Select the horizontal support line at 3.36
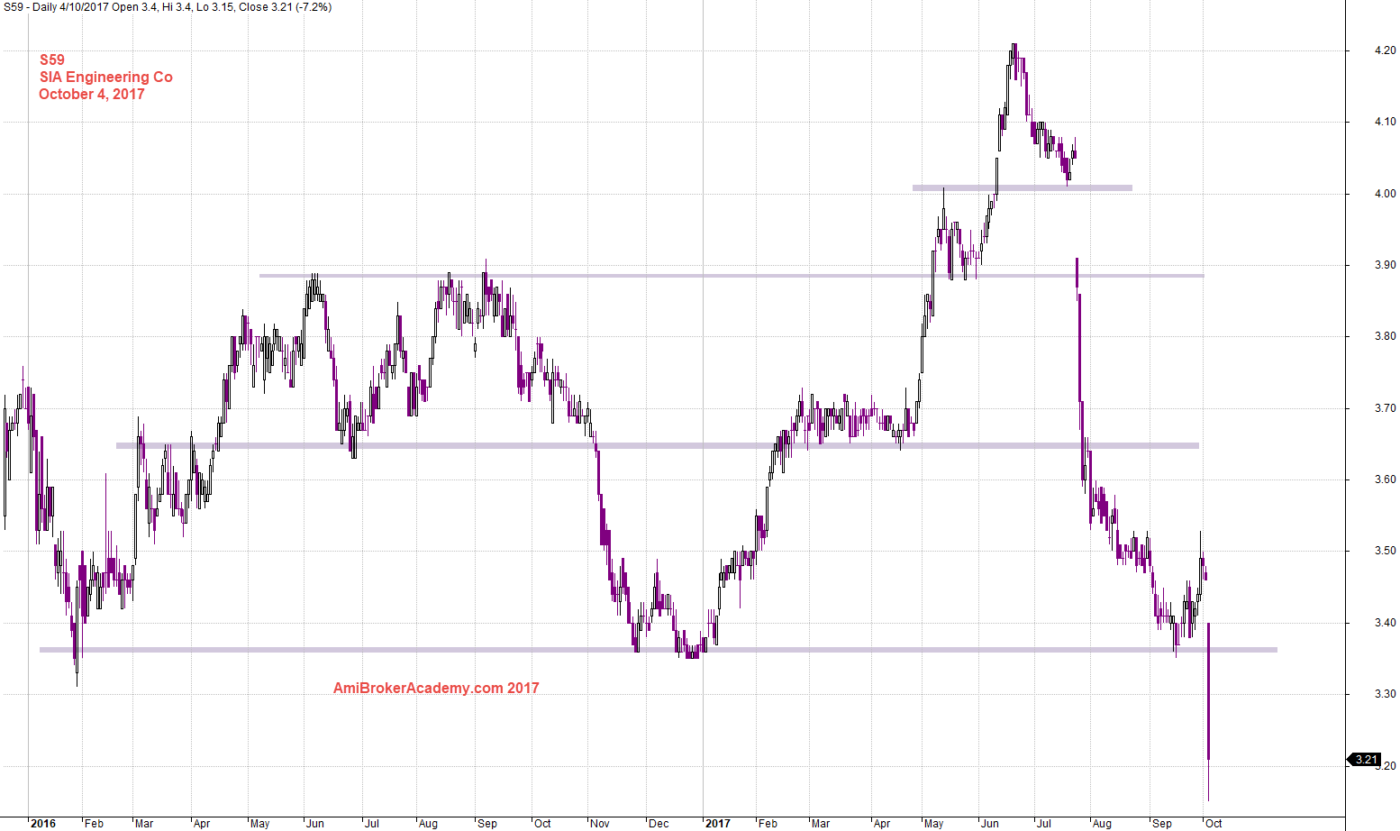 pyautogui.click(x=658, y=650)
